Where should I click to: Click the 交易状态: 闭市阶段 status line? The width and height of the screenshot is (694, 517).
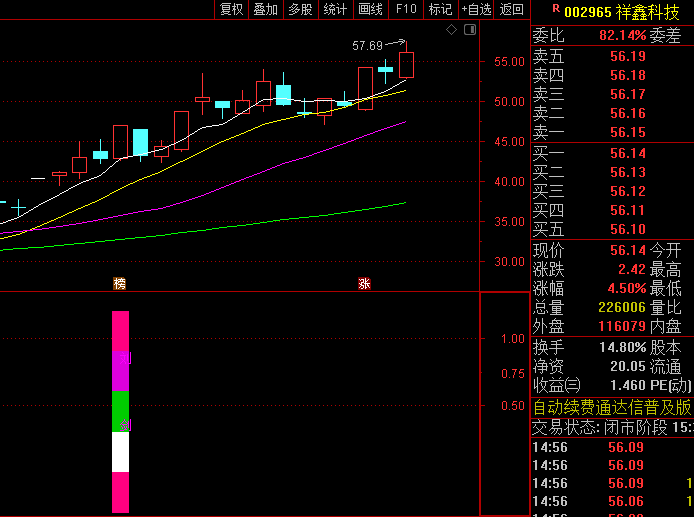(612, 428)
